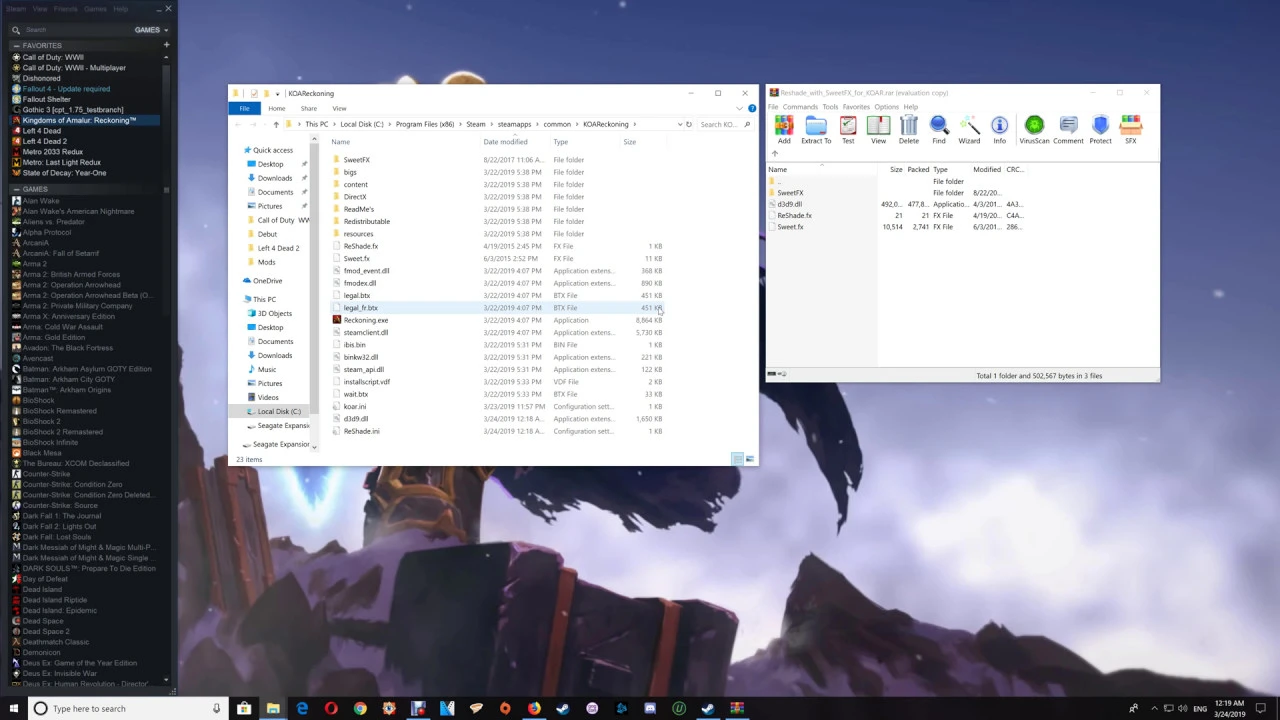Start VirusScan from WinRAR toolbar
1280x720 pixels.
pos(1034,129)
